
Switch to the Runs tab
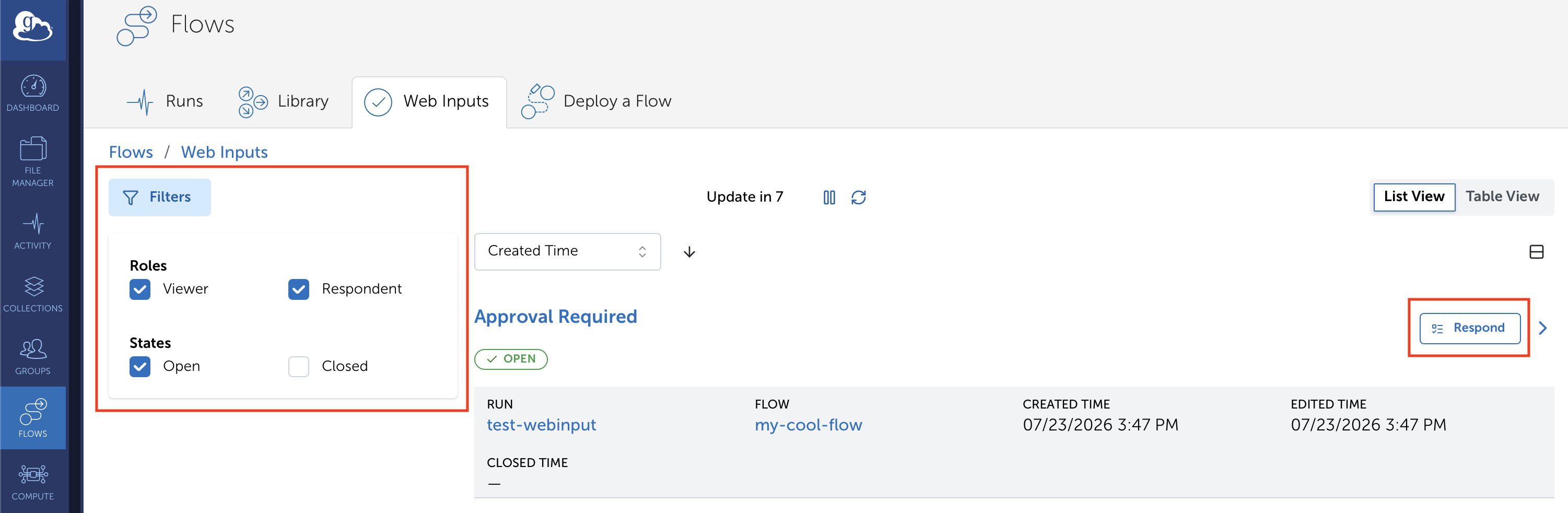165,102
